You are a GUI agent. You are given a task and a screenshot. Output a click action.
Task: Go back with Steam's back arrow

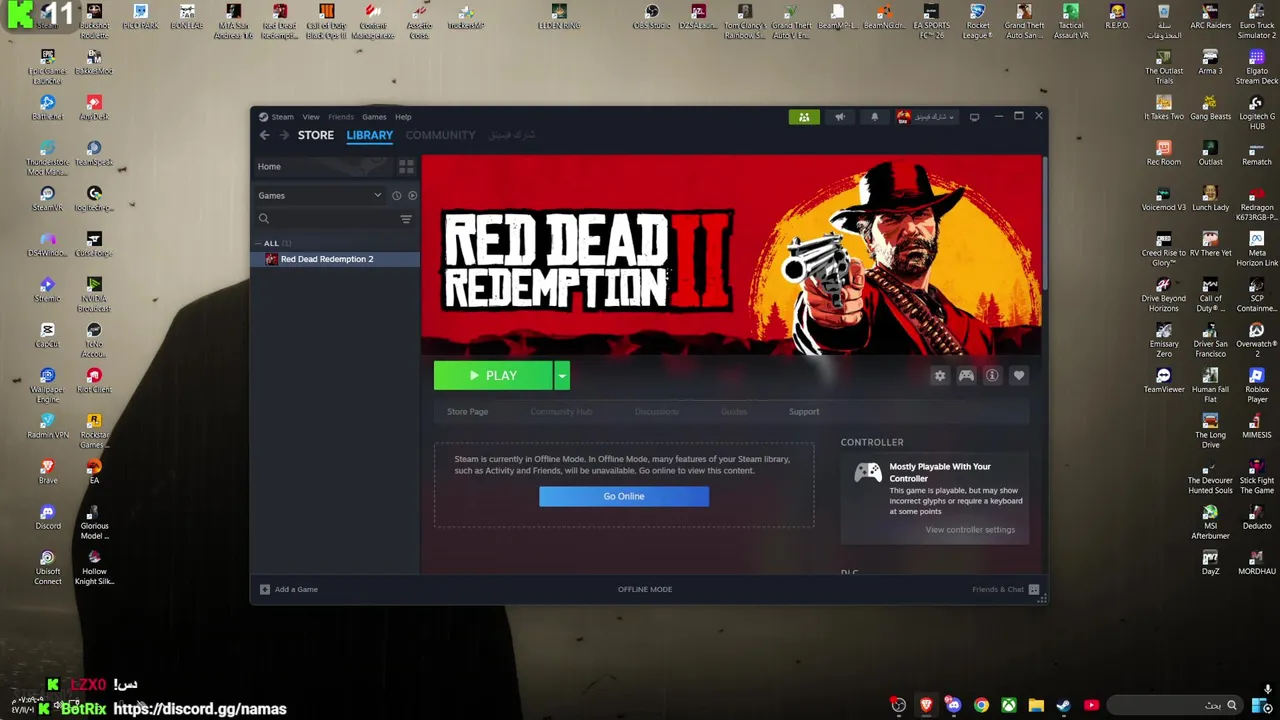(264, 135)
